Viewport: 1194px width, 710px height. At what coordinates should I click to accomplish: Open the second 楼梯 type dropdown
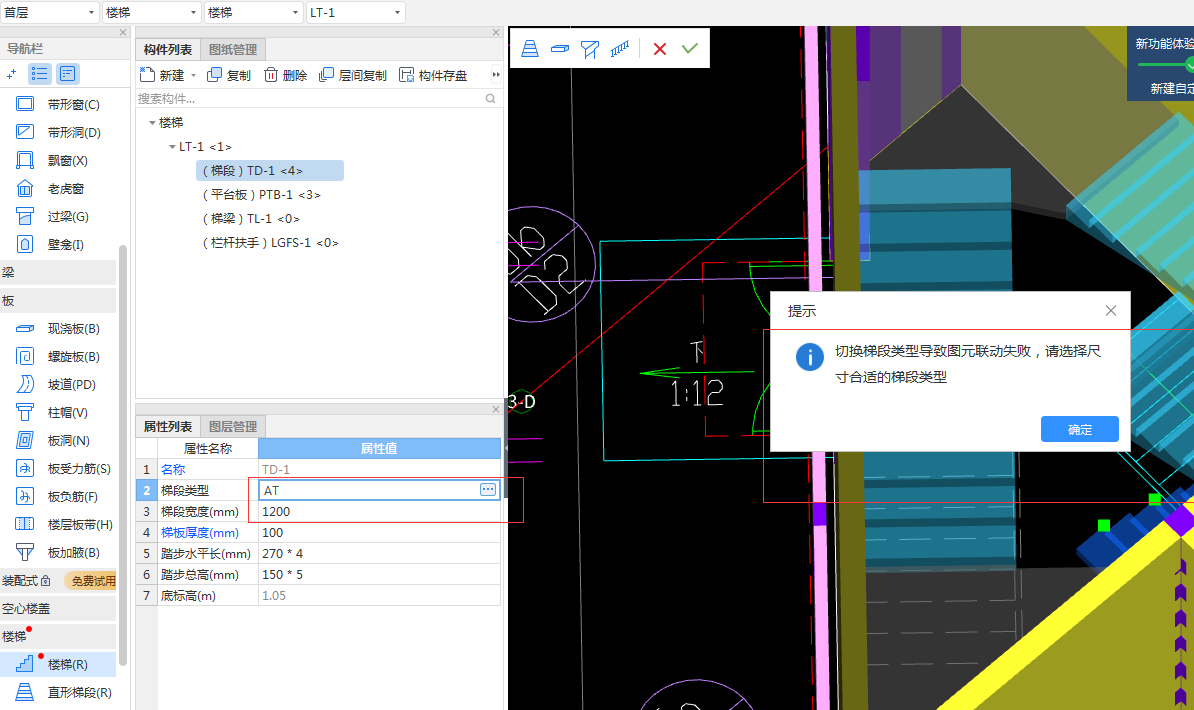[254, 13]
